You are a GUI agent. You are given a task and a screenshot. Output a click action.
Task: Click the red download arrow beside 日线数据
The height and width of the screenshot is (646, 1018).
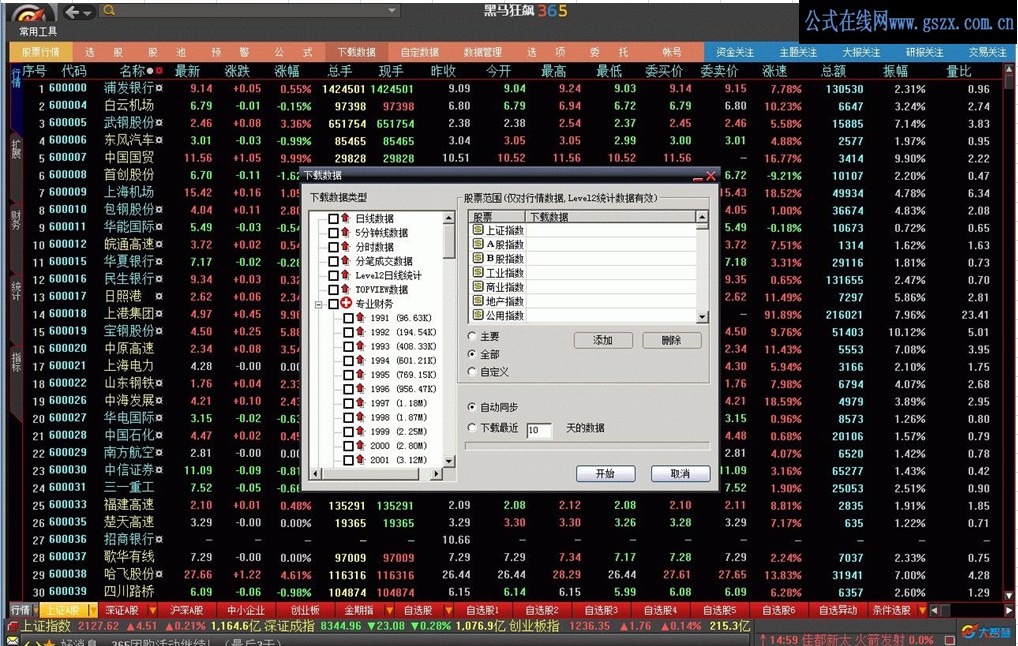[345, 218]
